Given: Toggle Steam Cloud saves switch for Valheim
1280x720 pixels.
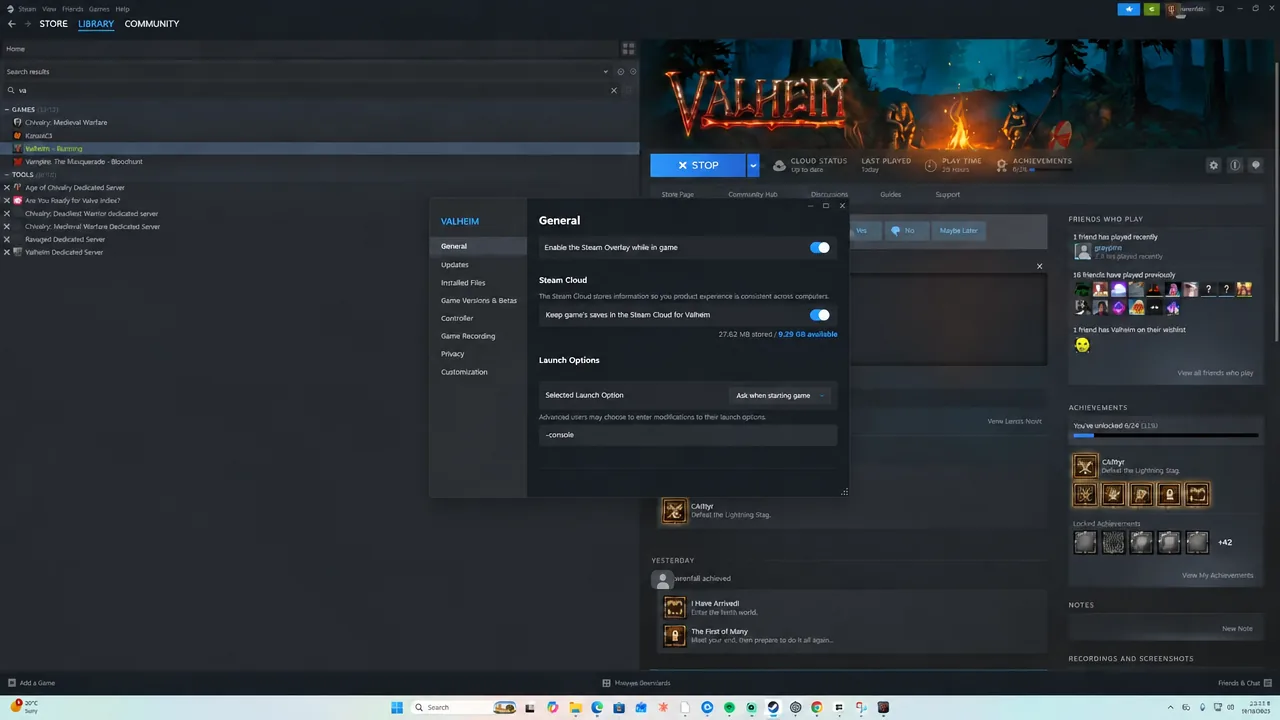Looking at the screenshot, I should [x=820, y=315].
